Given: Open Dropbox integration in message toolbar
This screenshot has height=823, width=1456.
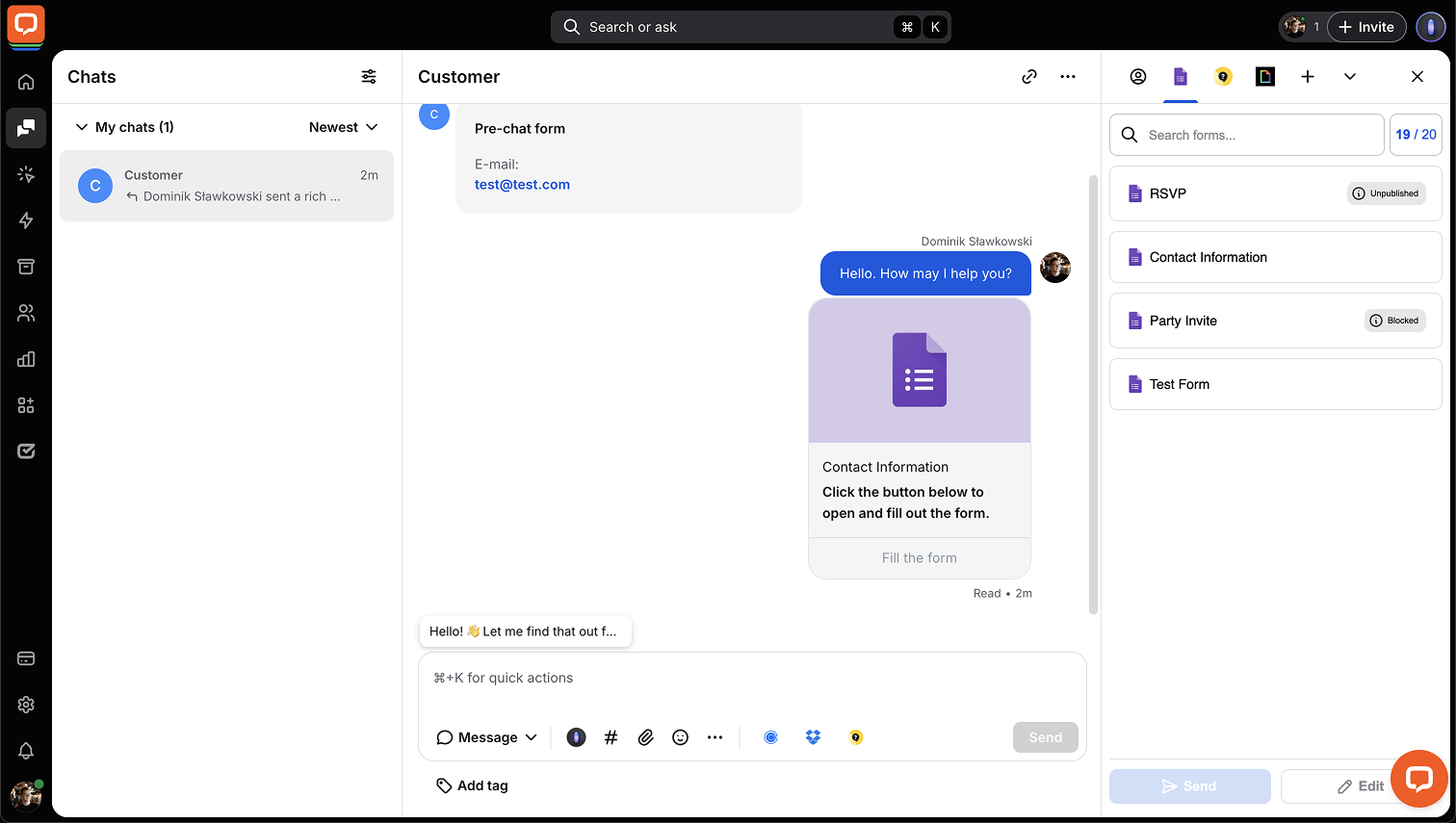Looking at the screenshot, I should [x=813, y=737].
